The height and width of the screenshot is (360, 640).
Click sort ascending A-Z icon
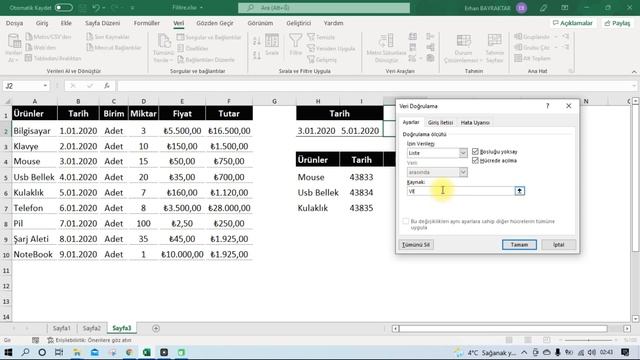click(x=257, y=41)
